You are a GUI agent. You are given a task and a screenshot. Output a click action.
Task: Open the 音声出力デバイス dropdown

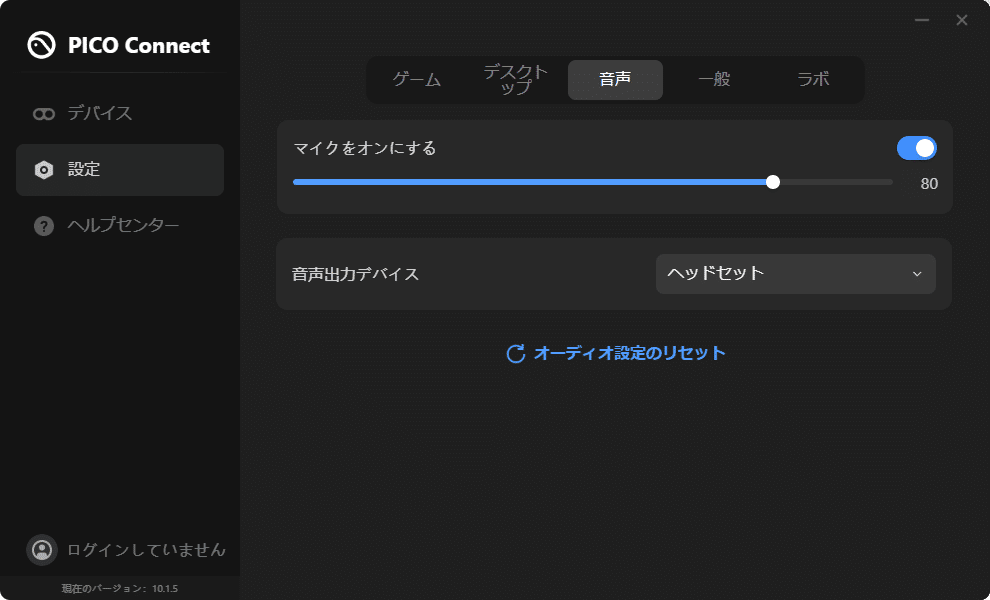796,274
